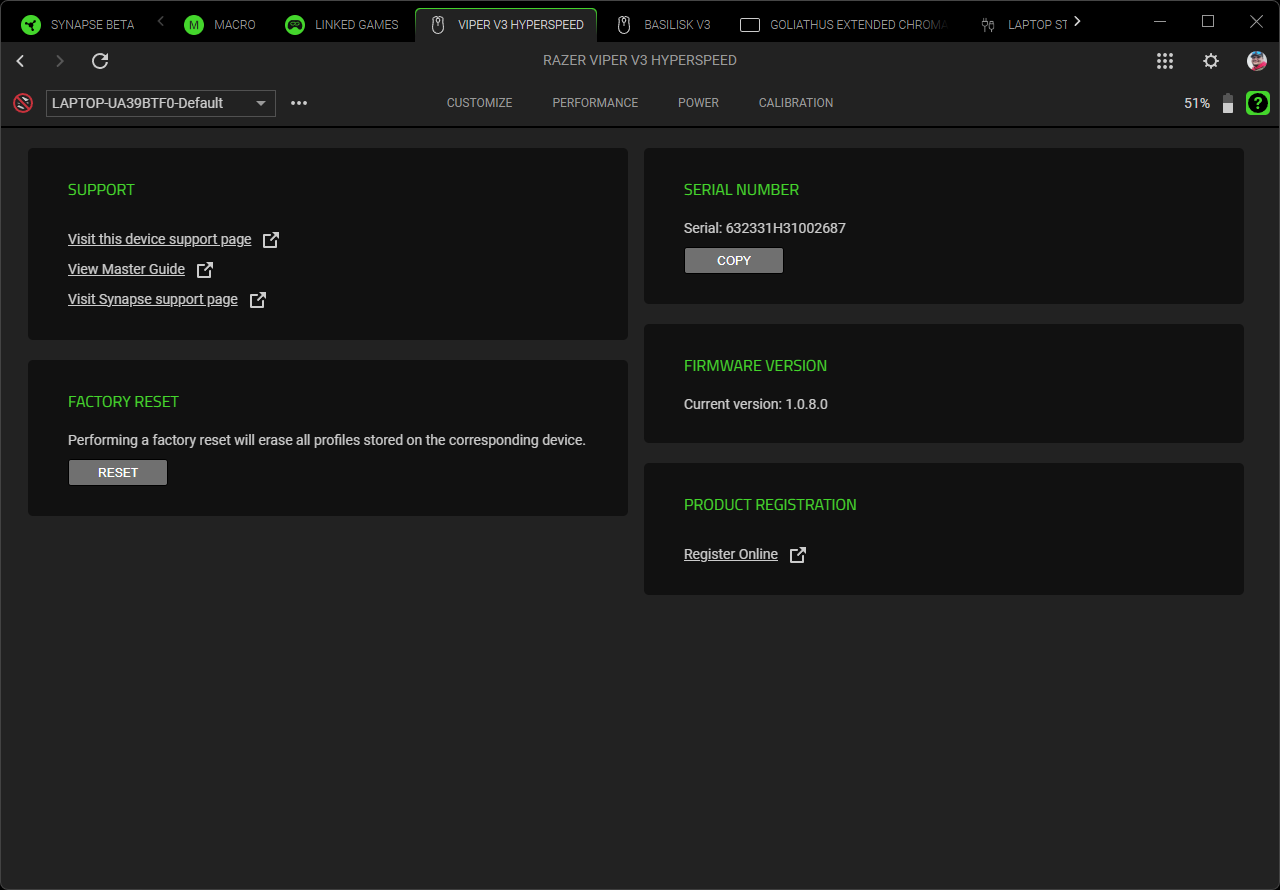
Task: Go to the Customize section
Action: pyautogui.click(x=479, y=103)
